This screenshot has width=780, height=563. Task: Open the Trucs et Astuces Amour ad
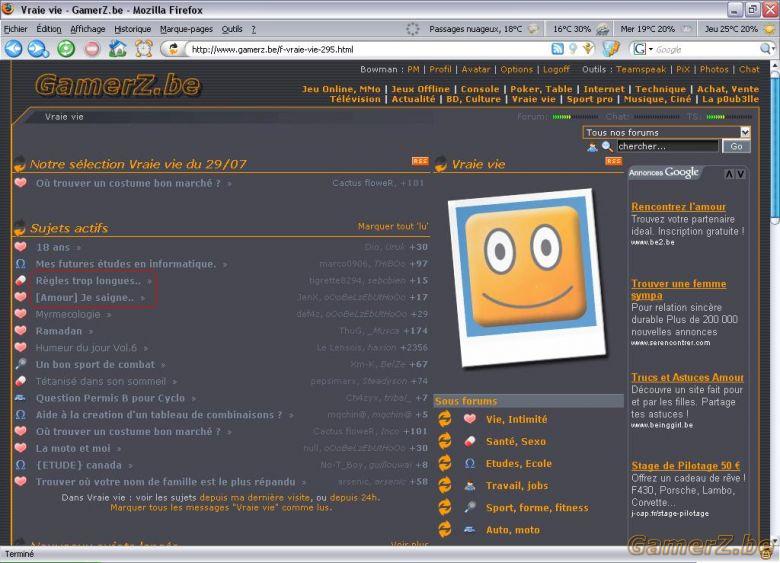[x=687, y=377]
